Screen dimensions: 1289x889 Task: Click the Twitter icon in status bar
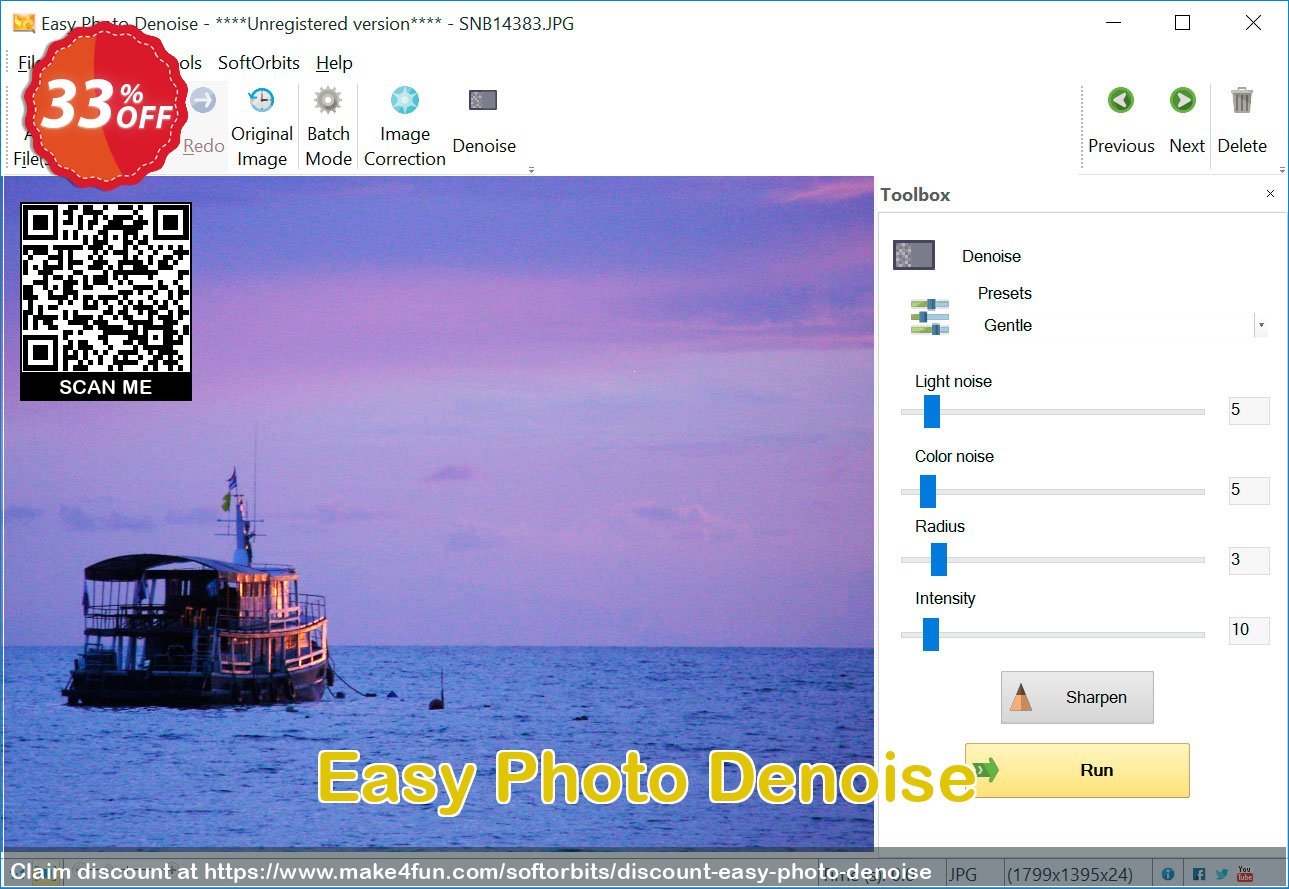tap(1222, 873)
